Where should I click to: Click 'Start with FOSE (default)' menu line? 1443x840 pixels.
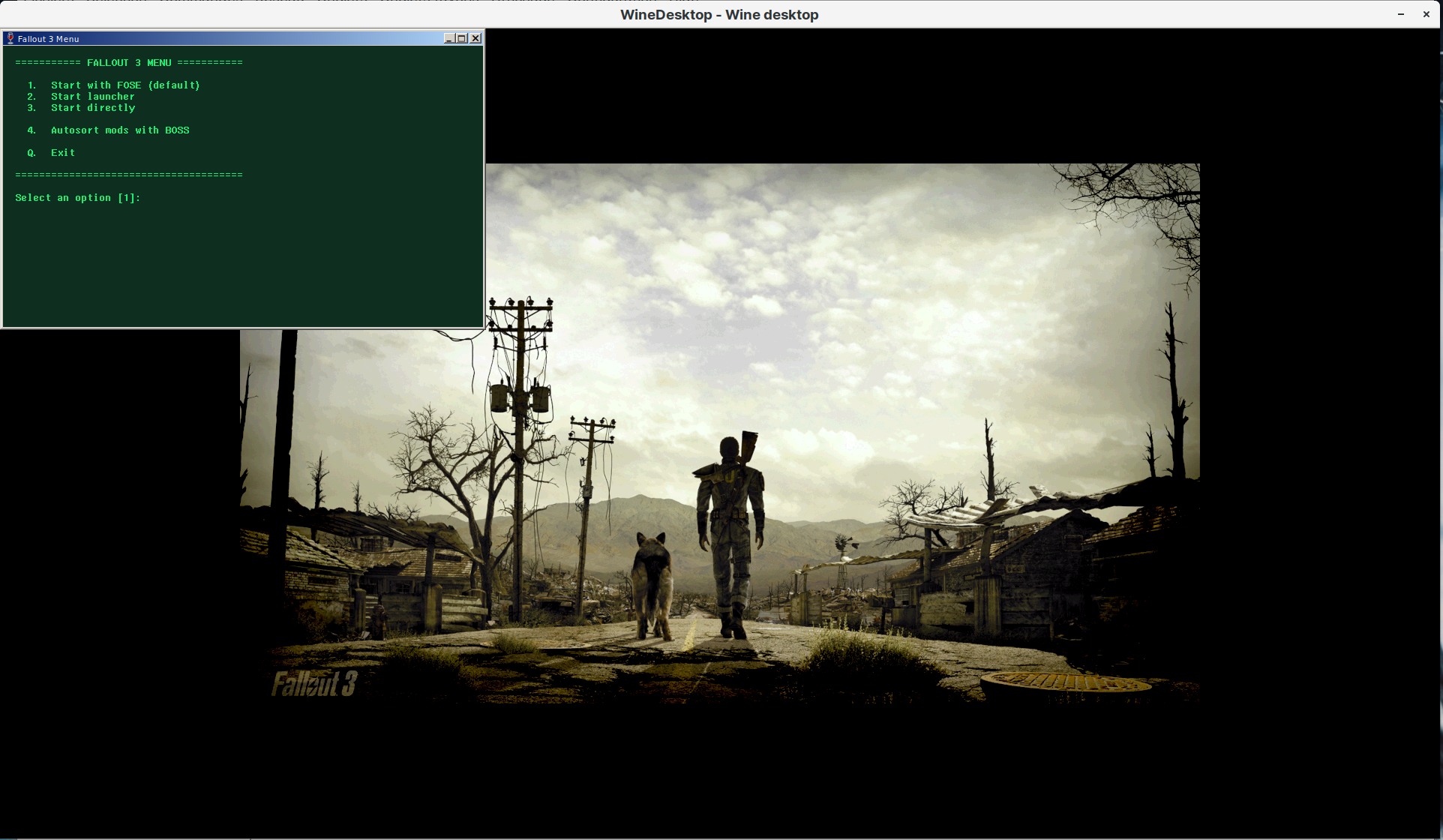point(125,85)
